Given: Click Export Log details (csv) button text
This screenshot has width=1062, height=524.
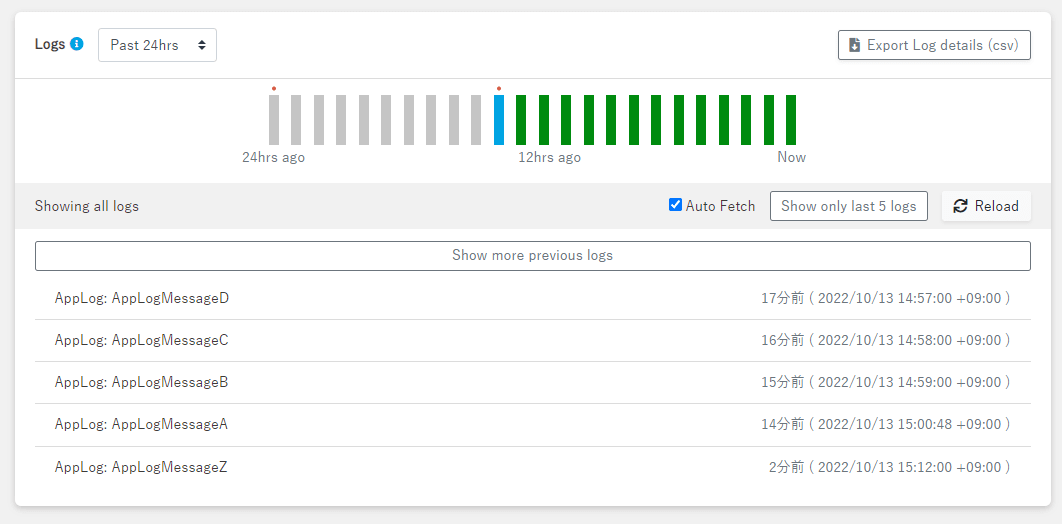Looking at the screenshot, I should point(942,45).
